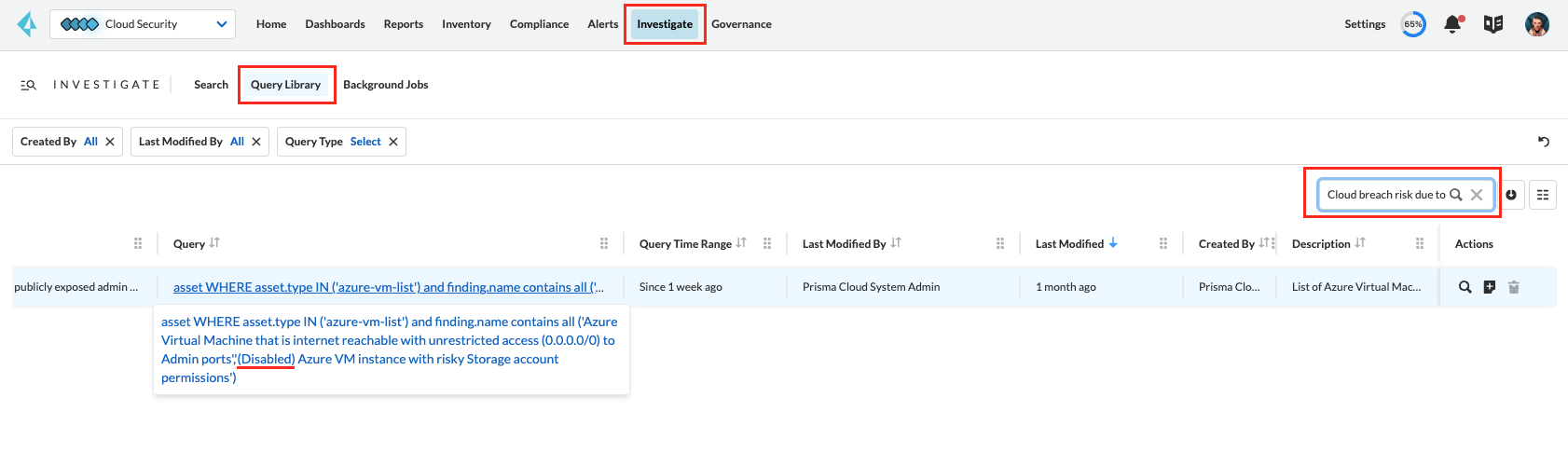Sort the Query Time Range column
This screenshot has height=452, width=1568.
[741, 243]
